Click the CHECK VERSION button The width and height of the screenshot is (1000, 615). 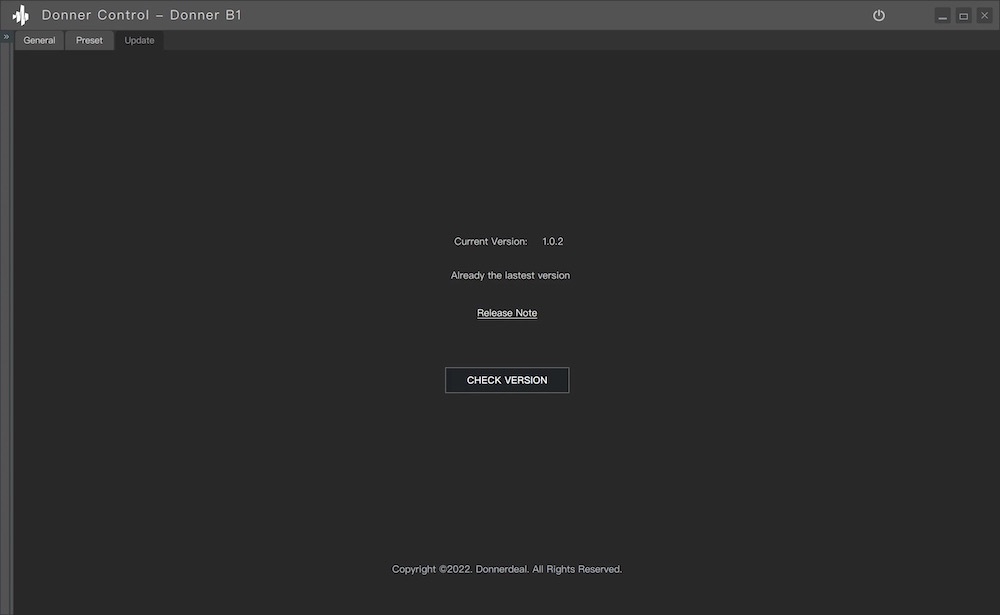[x=507, y=380]
